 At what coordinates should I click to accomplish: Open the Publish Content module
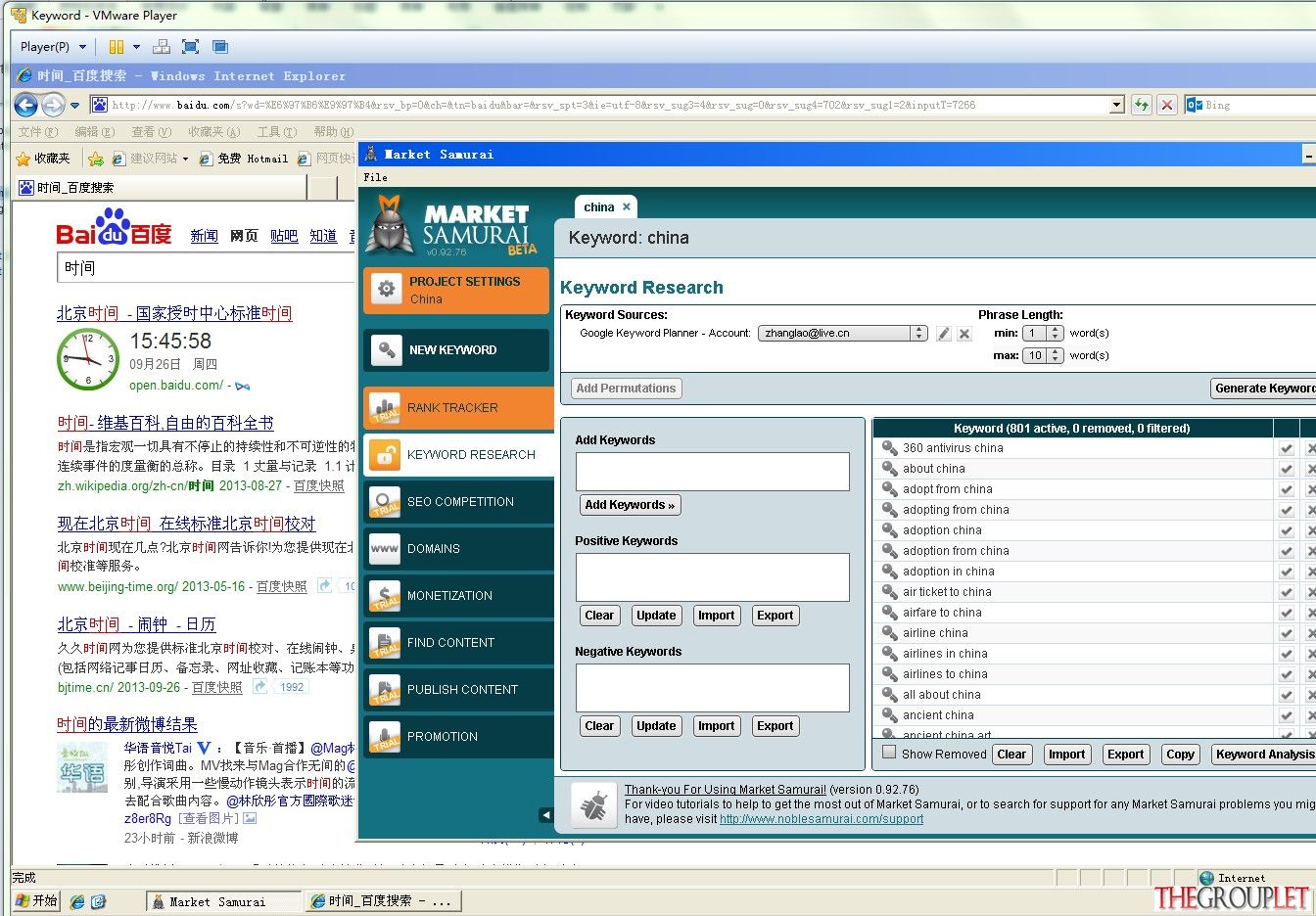click(x=456, y=690)
